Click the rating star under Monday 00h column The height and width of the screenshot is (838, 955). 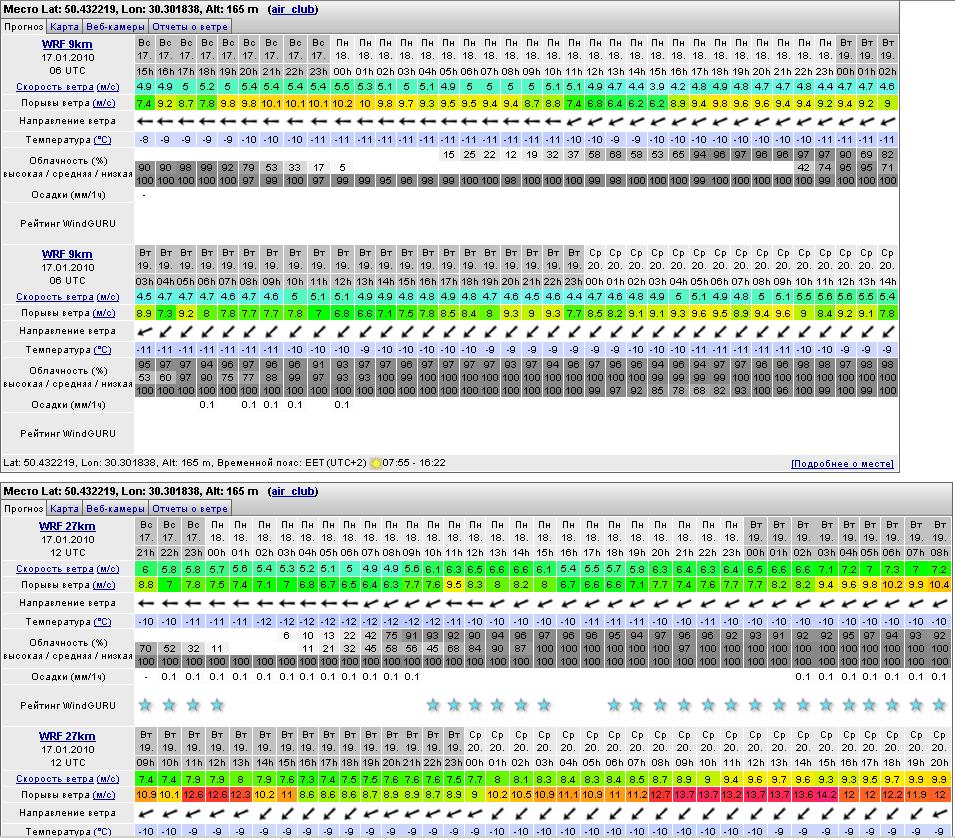pyautogui.click(x=217, y=705)
